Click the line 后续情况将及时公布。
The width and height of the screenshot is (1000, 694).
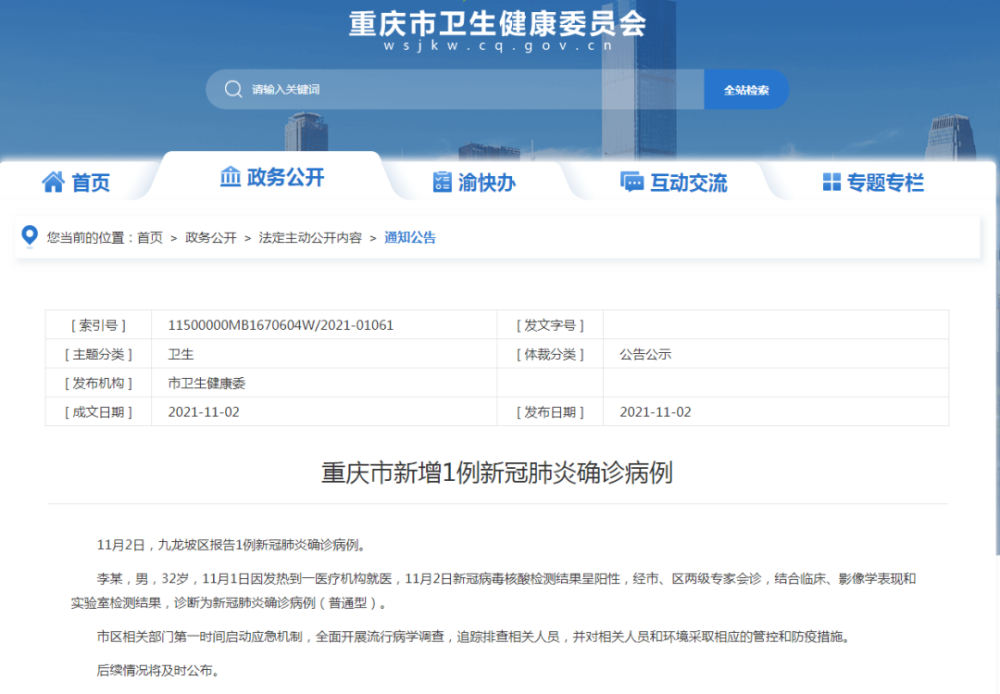tap(159, 670)
